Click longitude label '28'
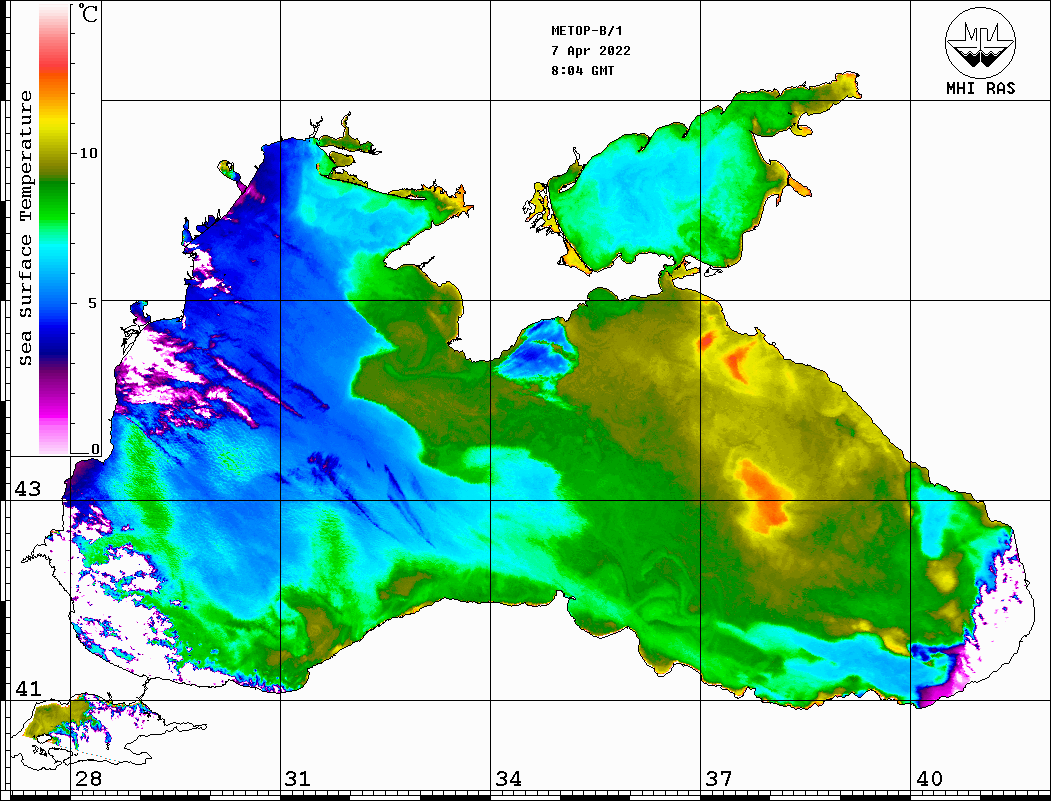The width and height of the screenshot is (1051, 801). coord(88,779)
